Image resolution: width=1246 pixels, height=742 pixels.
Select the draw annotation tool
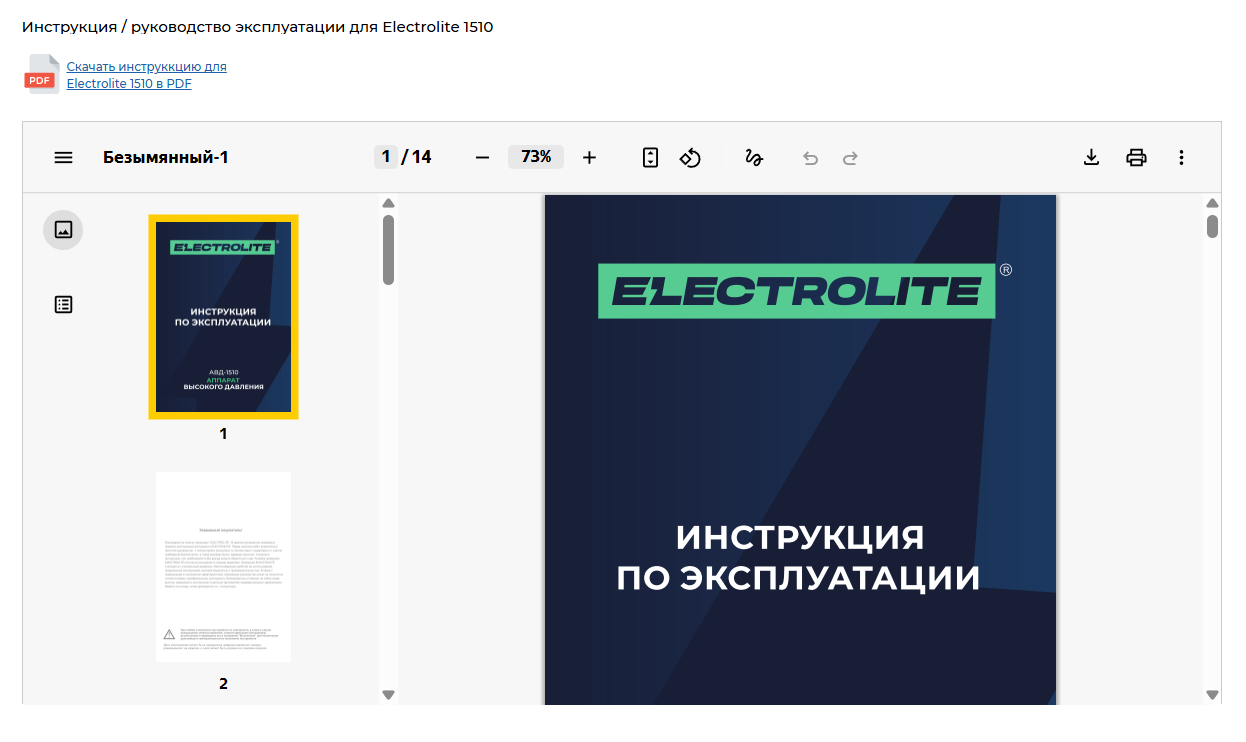754,157
